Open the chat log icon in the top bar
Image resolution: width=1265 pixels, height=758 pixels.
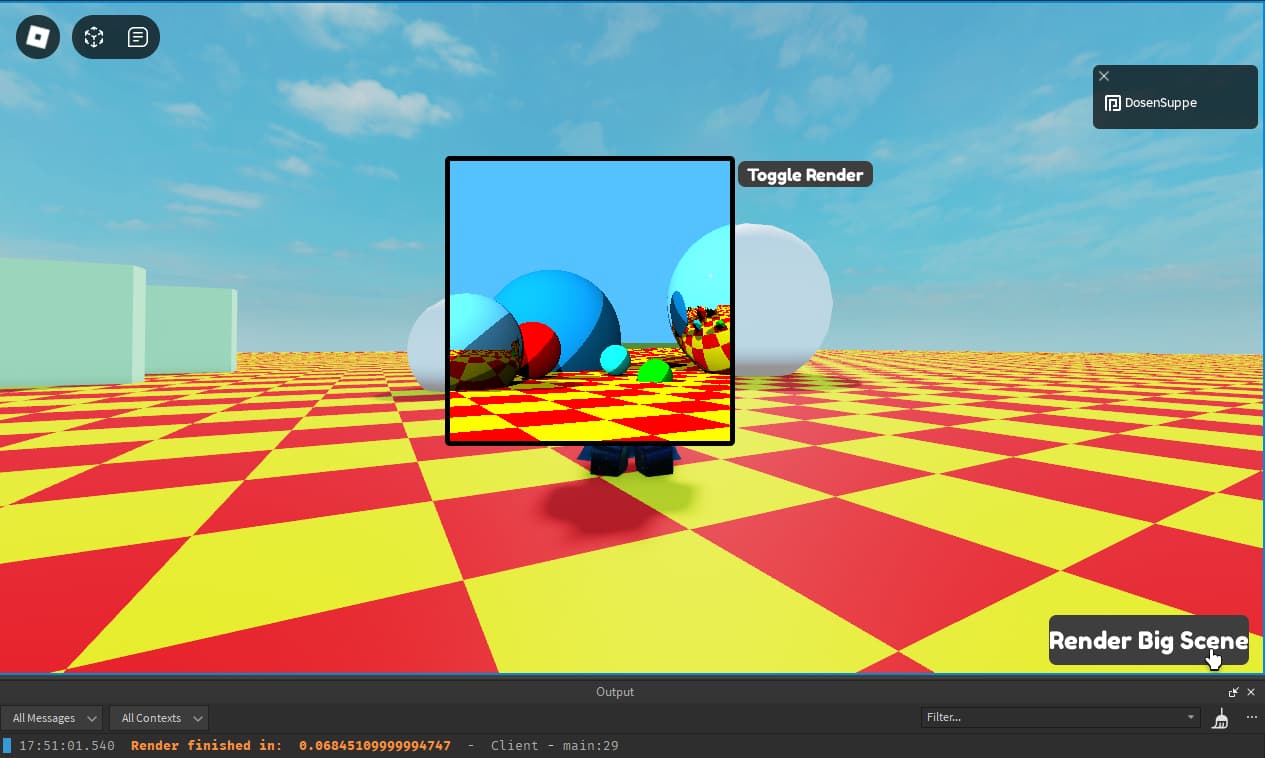point(138,37)
